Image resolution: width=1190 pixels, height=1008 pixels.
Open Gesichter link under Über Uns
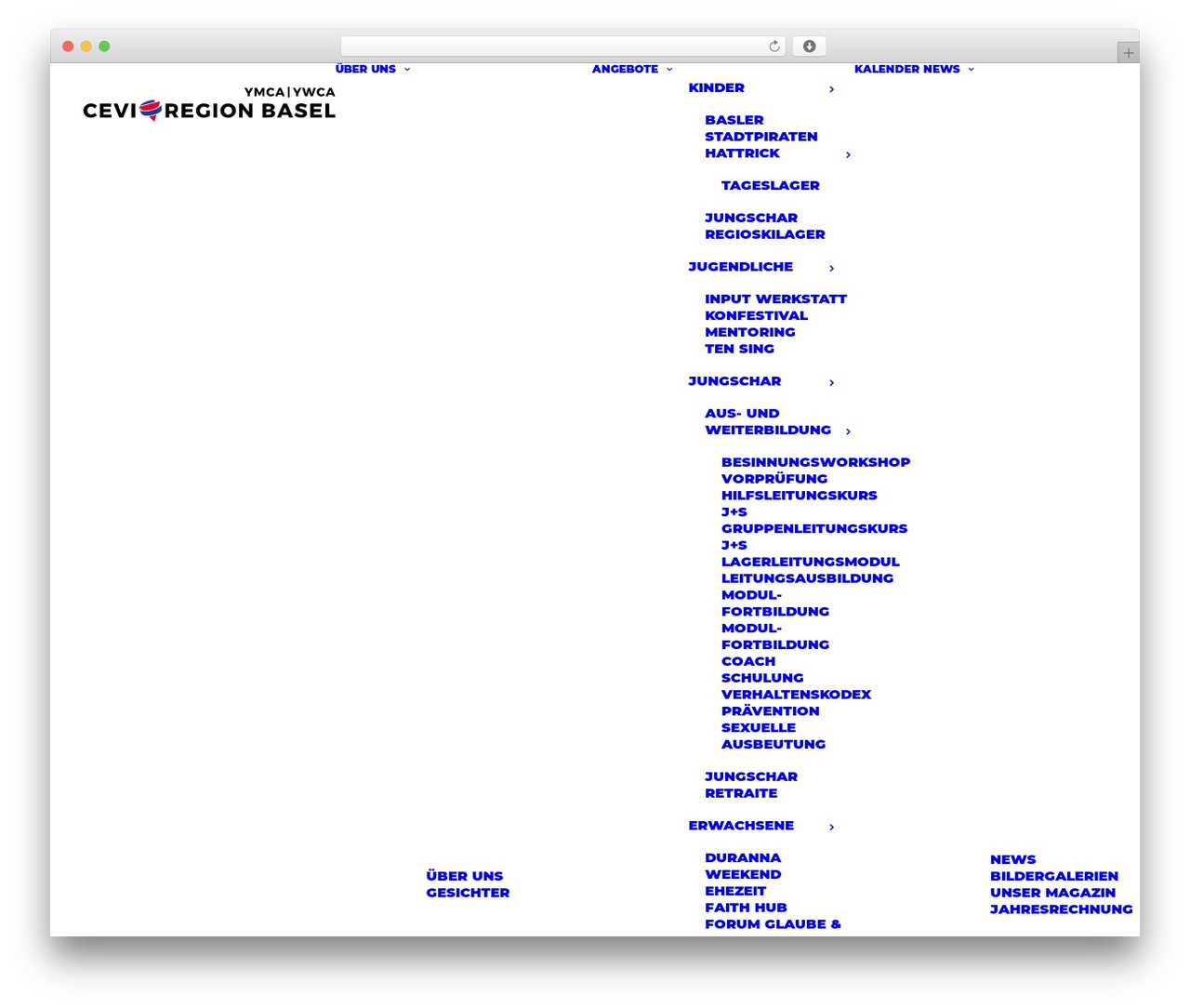coord(468,893)
